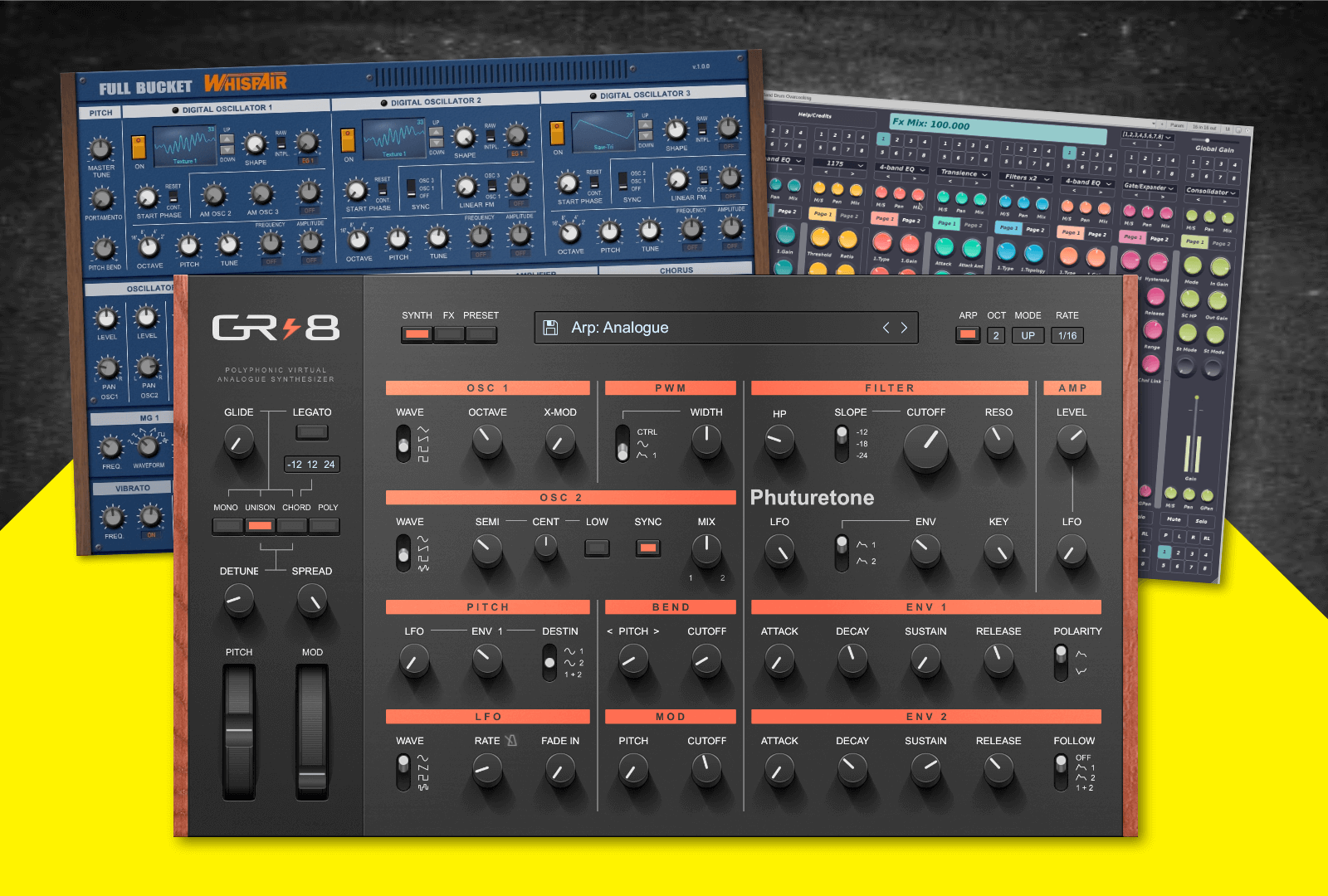Open the Filters x2 dropdown in mixer plugin
This screenshot has width=1328, height=896.
(x=1026, y=178)
